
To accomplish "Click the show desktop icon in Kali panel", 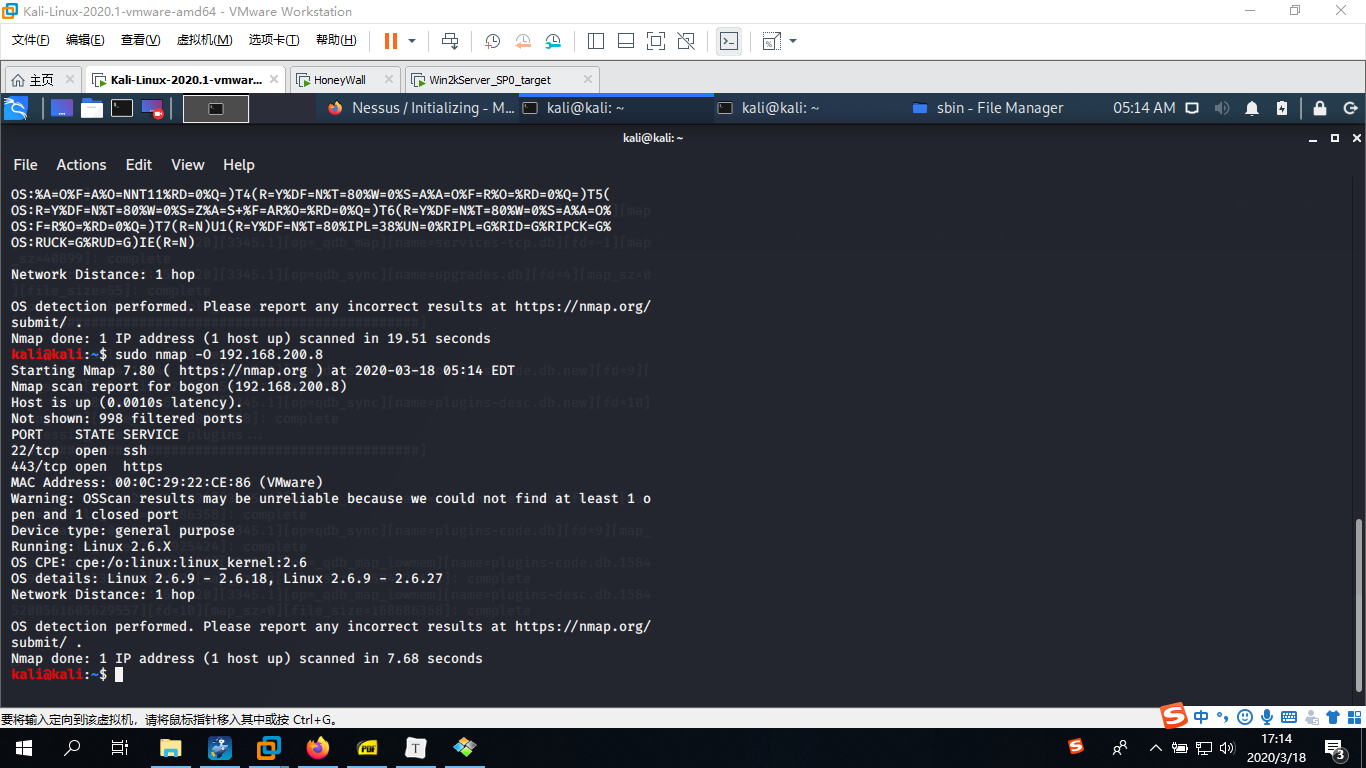I will pos(61,108).
